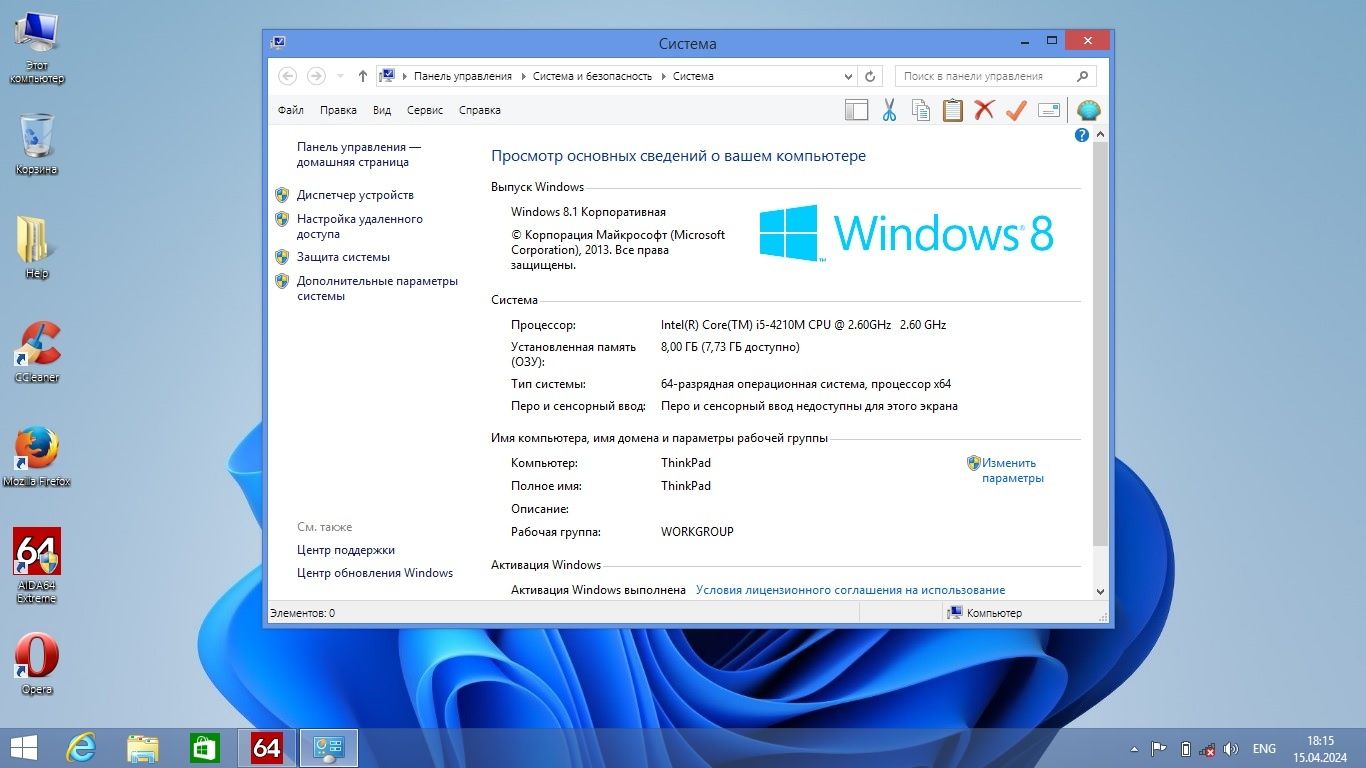This screenshot has width=1366, height=768.
Task: Open Internet Explorer from taskbar
Action: point(80,748)
